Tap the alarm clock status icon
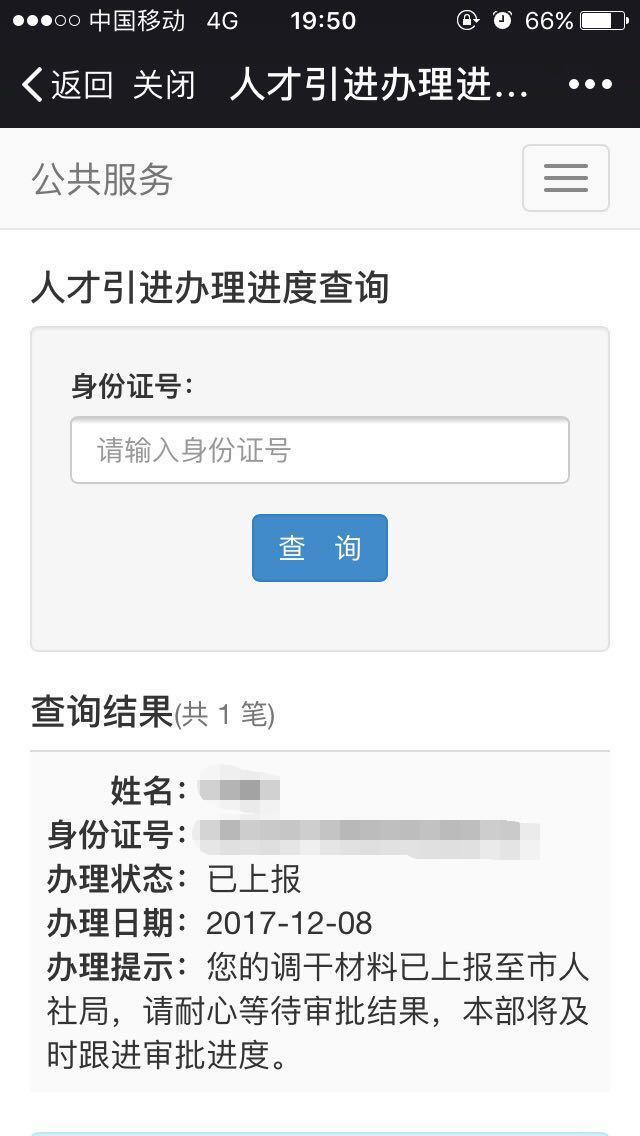The height and width of the screenshot is (1136, 640). [502, 20]
